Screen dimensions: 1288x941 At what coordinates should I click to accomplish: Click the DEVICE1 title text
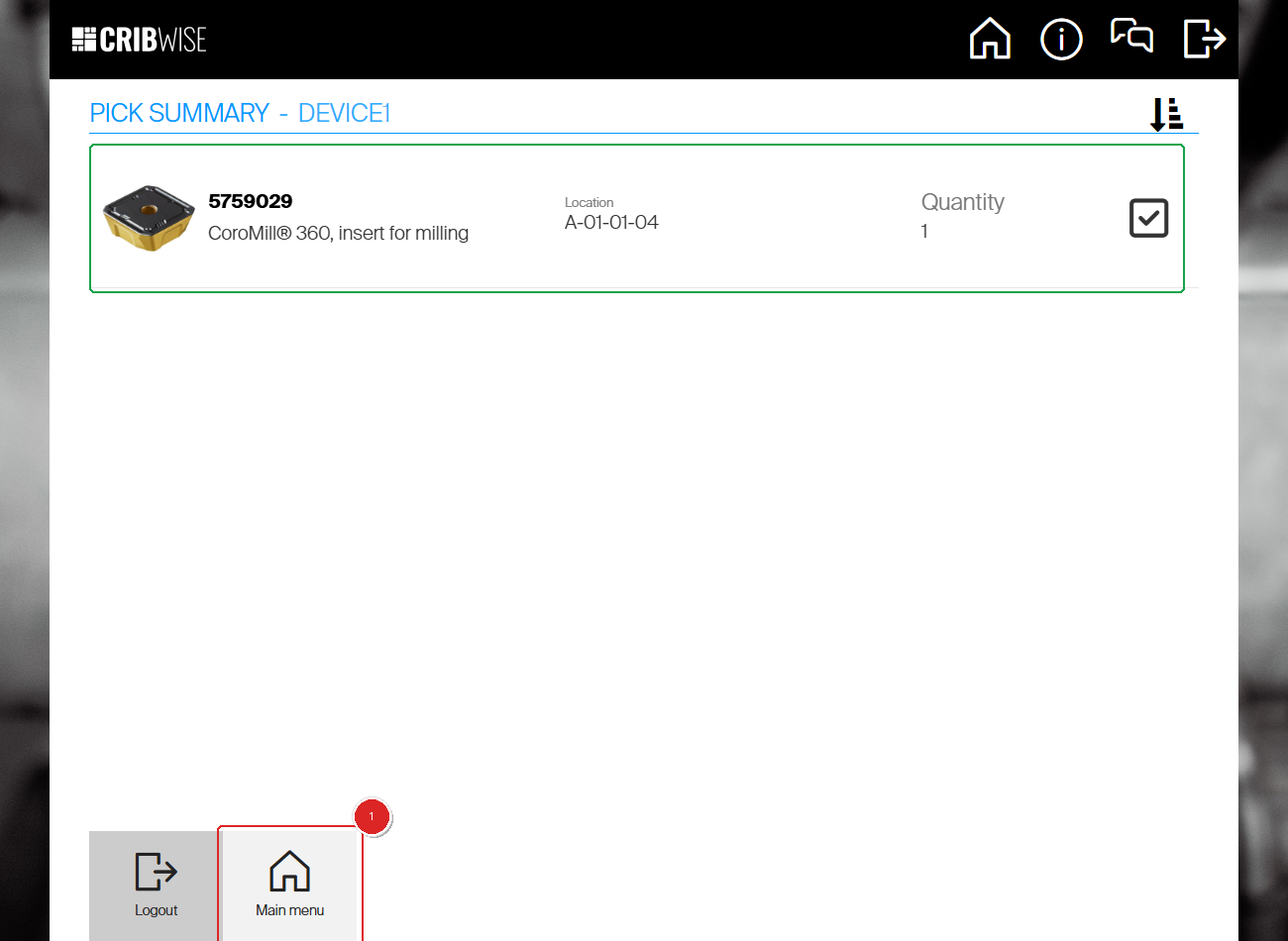point(344,113)
